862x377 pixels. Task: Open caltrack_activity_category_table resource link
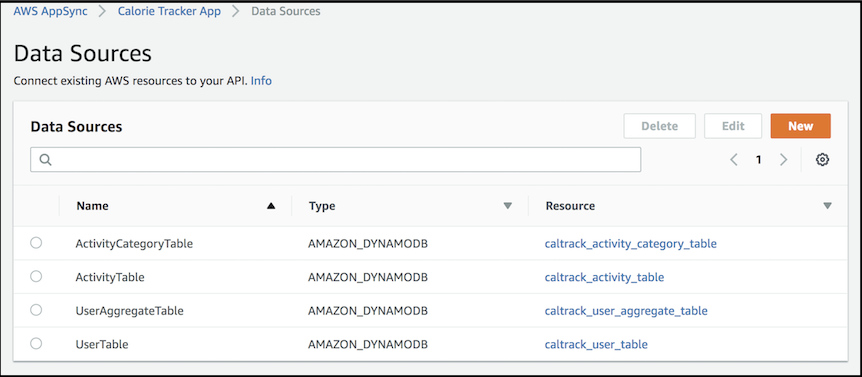click(x=631, y=243)
